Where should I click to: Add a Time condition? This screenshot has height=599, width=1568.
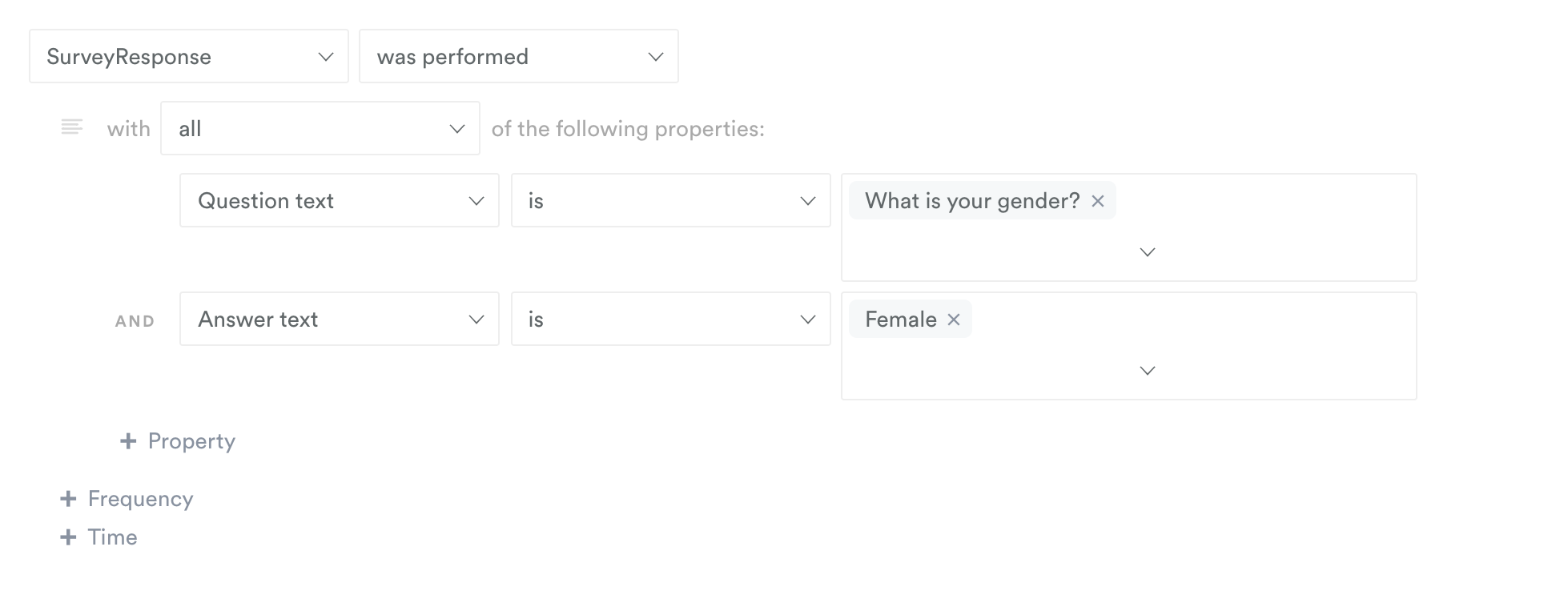tap(99, 537)
